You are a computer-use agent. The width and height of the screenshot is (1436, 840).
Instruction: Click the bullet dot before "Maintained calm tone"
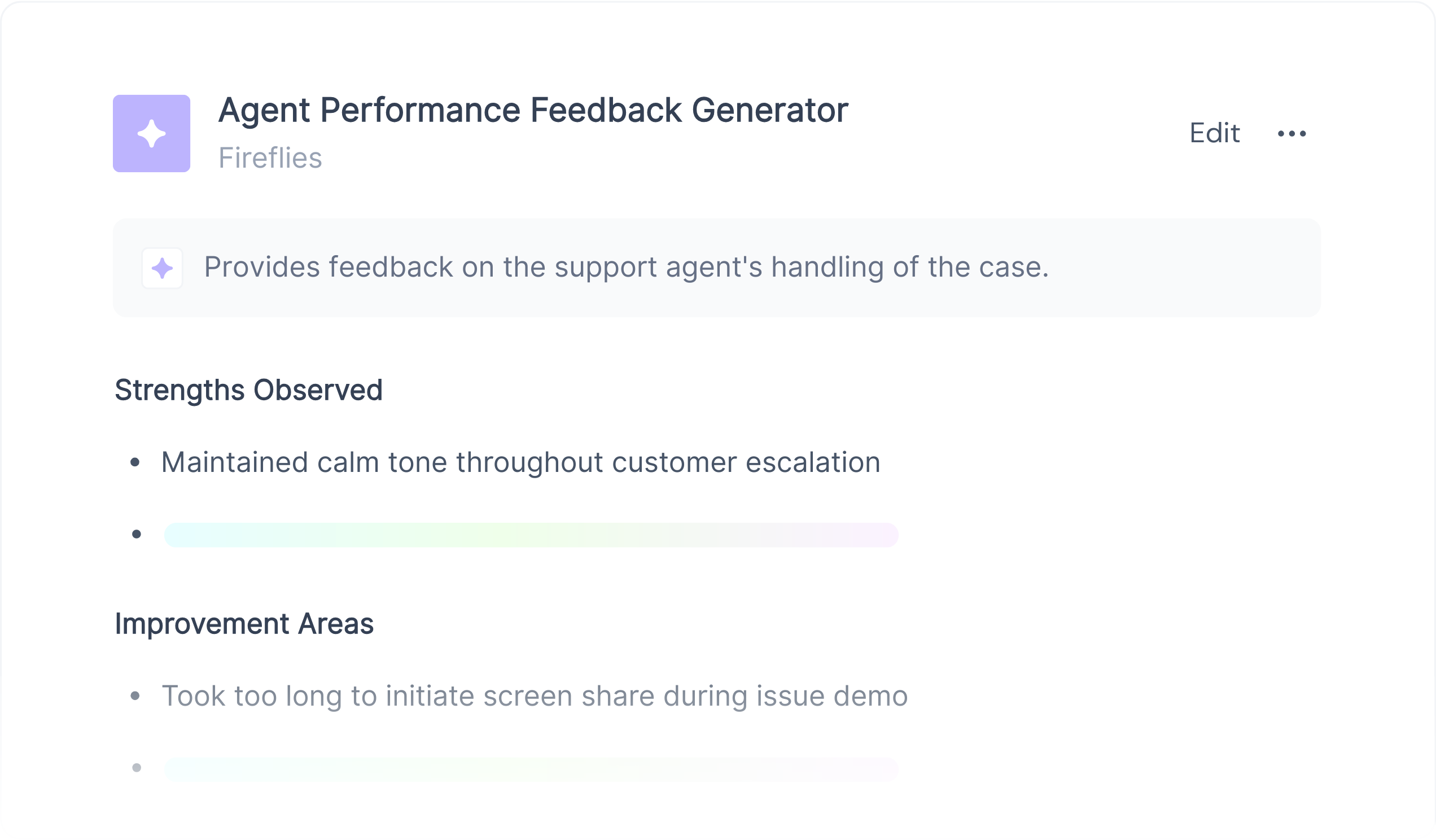(x=135, y=462)
